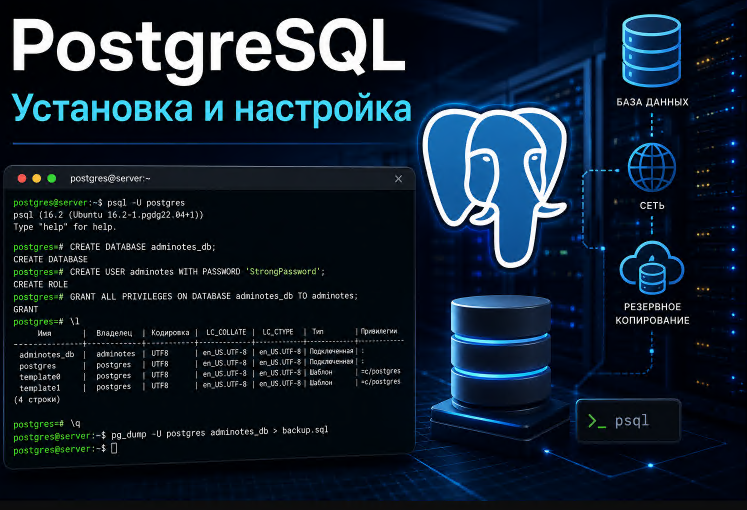Viewport: 747px width, 510px height.
Task: Click the psql version line '16.2 (Ubuntu'
Action: point(108,215)
